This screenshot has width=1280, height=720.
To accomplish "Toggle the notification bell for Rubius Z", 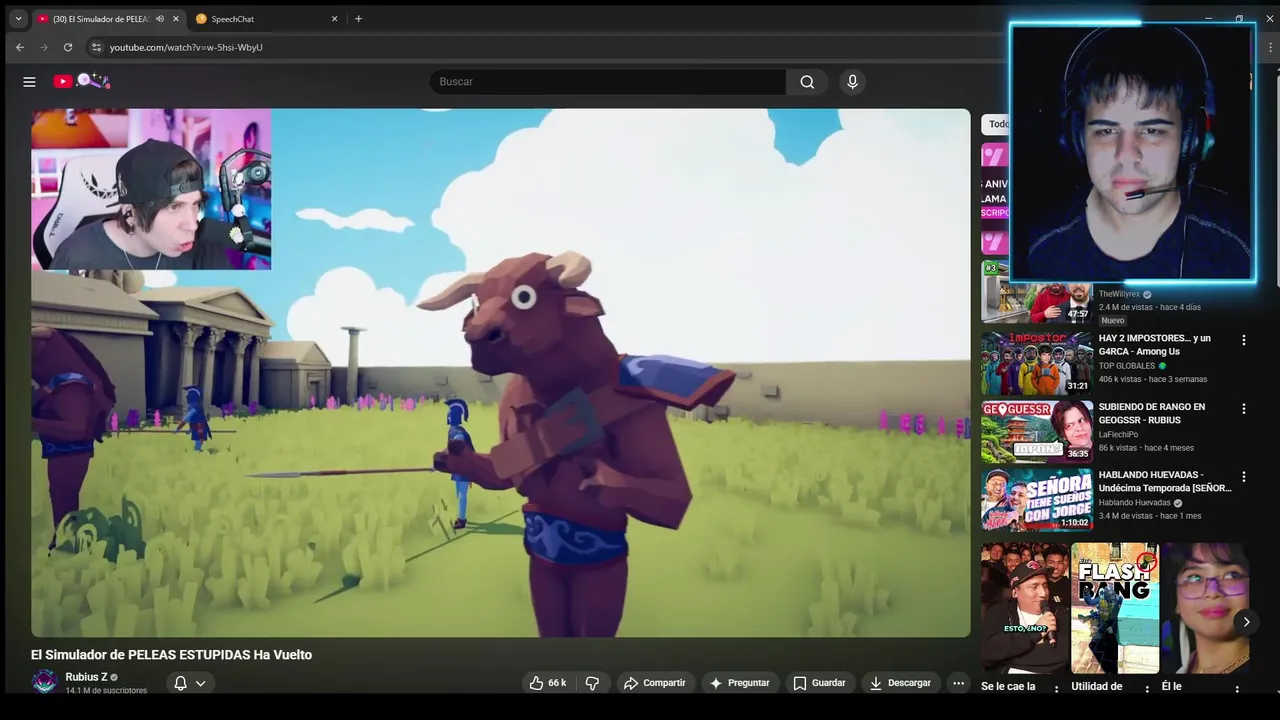I will 181,683.
